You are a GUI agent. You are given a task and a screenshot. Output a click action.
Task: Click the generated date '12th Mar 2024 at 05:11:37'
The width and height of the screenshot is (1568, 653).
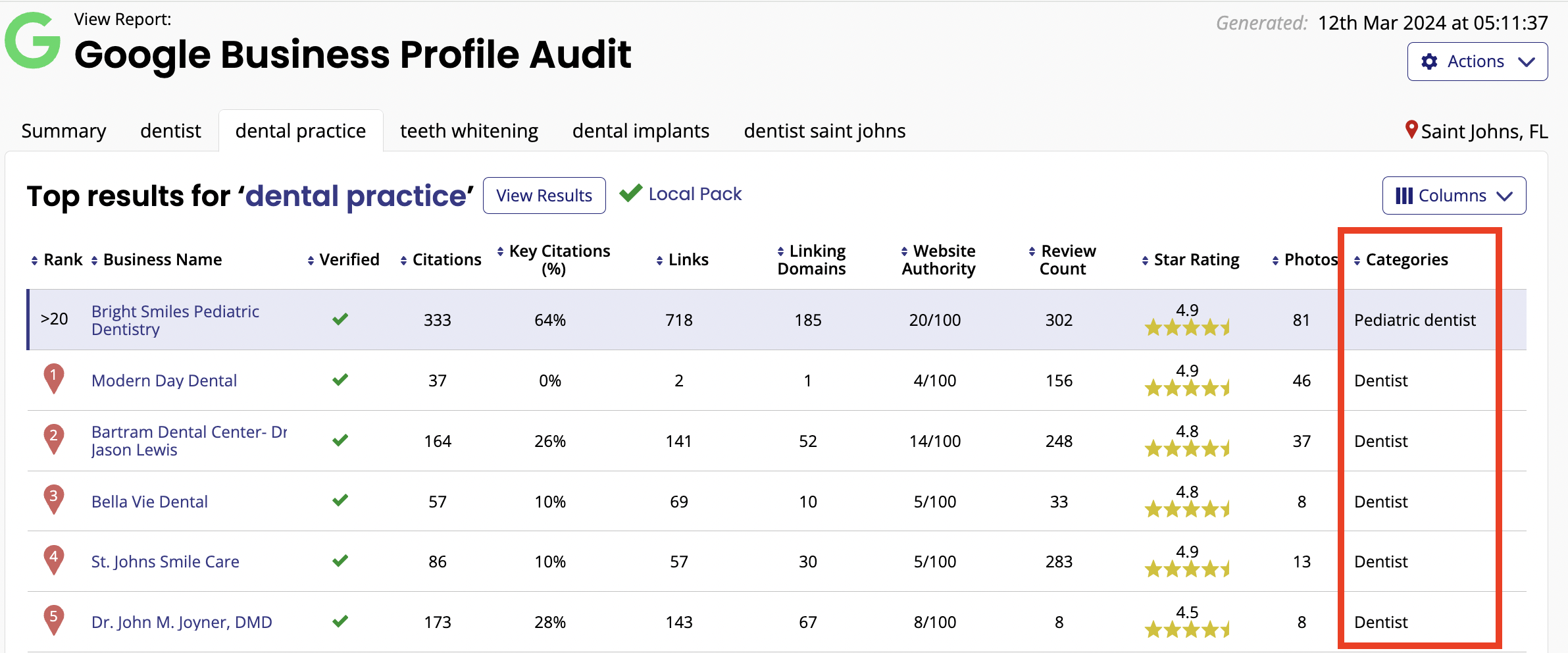click(x=1432, y=23)
